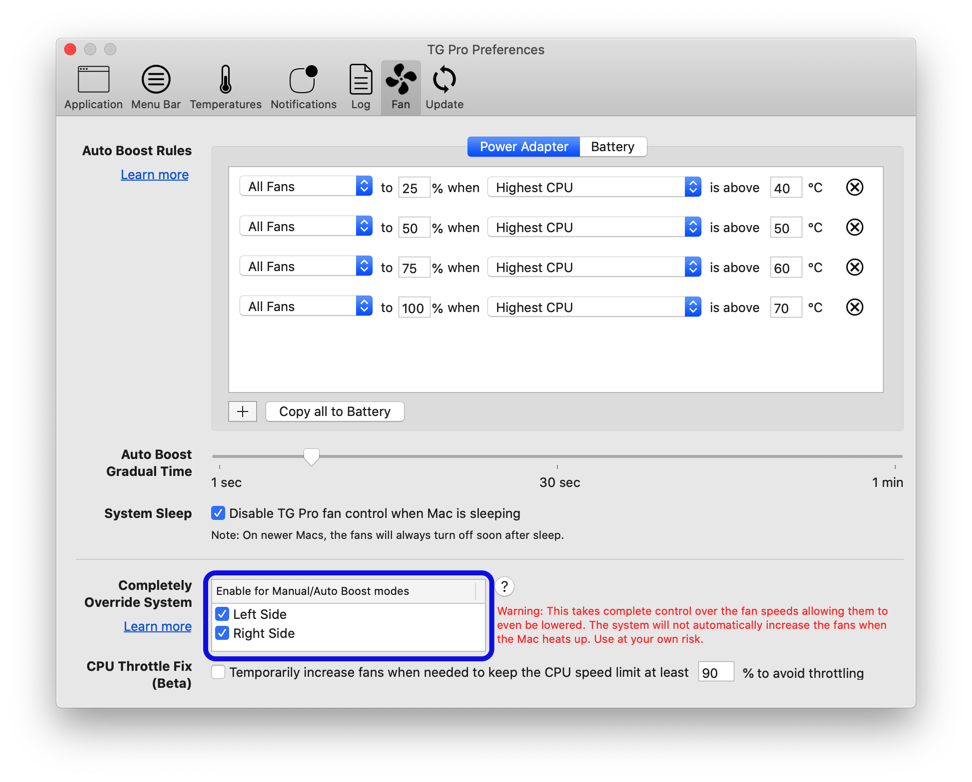The image size is (972, 782).
Task: Click the fan speed field showing 100
Action: click(x=413, y=307)
